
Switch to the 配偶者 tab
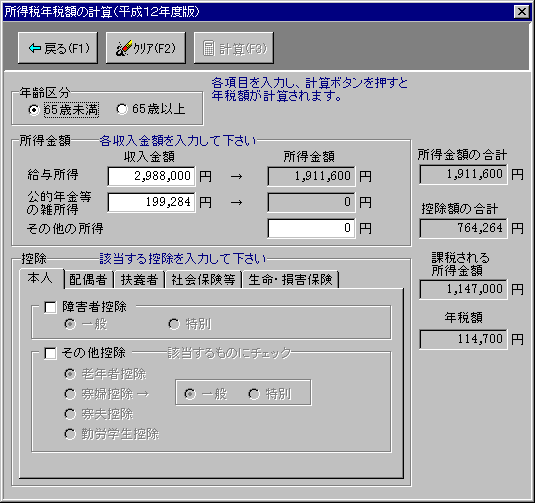coord(88,279)
